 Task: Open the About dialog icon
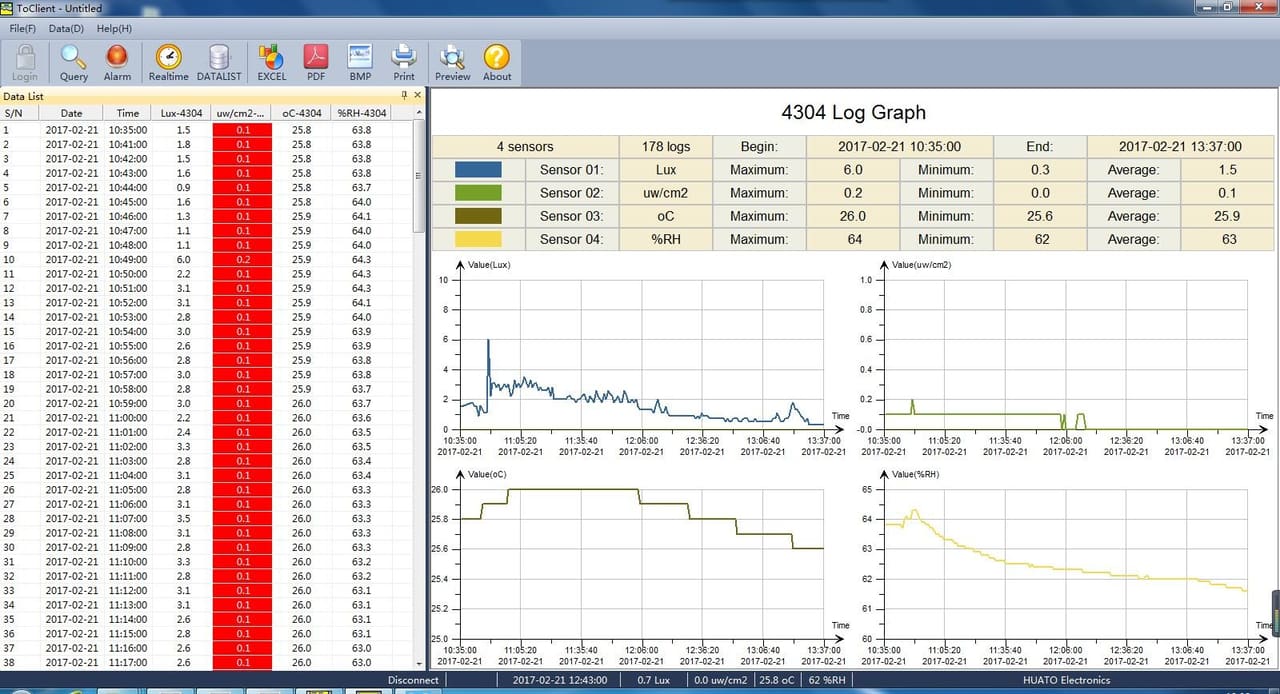tap(497, 62)
